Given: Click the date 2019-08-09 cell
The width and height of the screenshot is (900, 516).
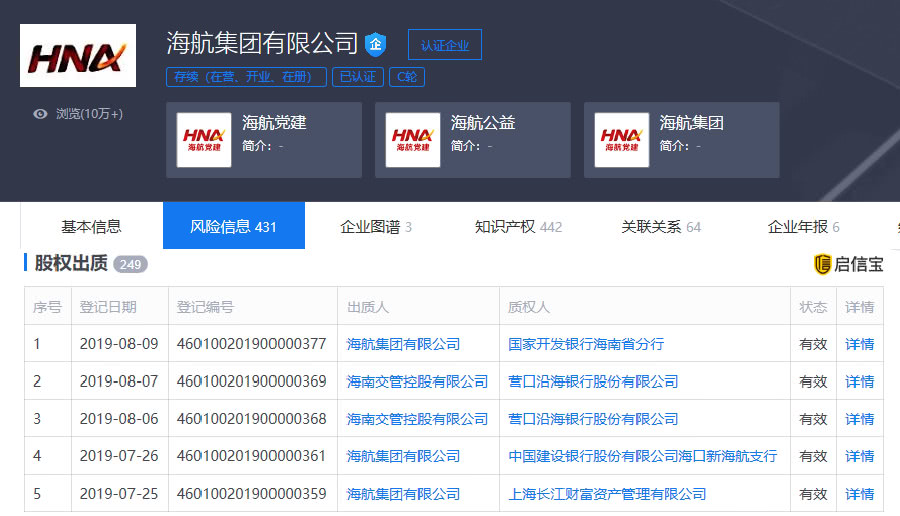Looking at the screenshot, I should click(119, 344).
